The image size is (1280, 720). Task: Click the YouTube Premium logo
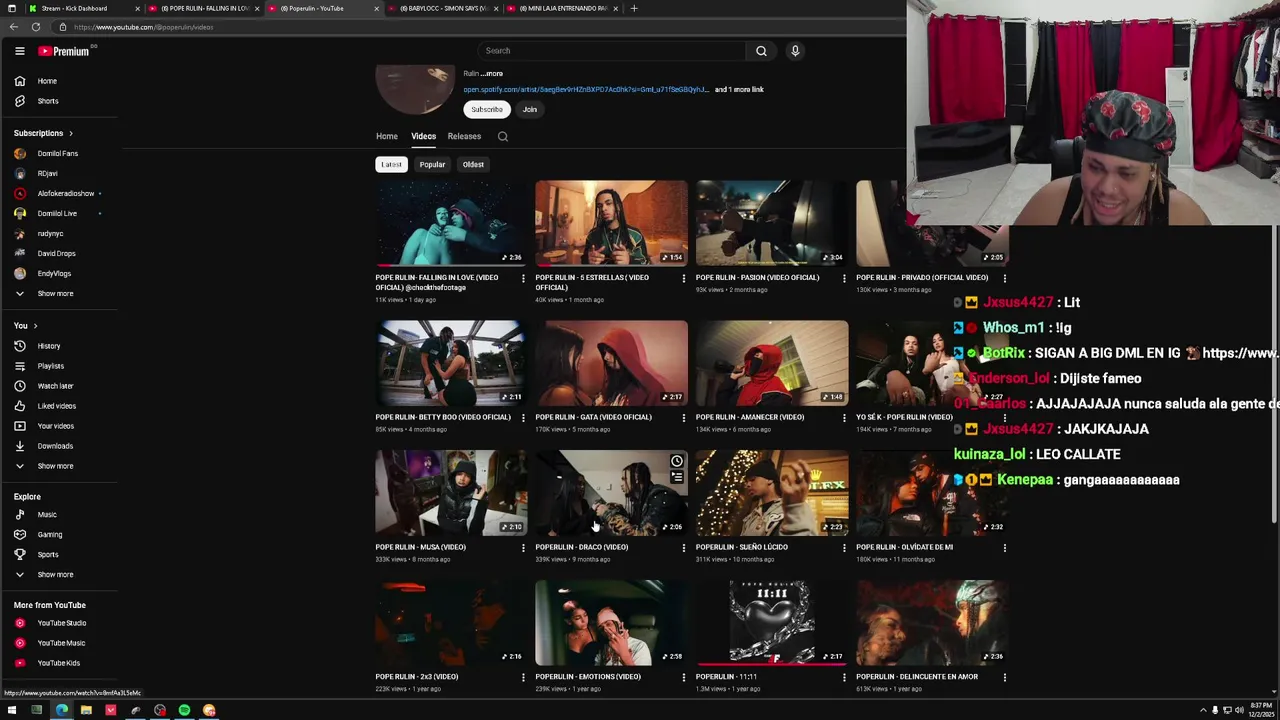[x=65, y=51]
